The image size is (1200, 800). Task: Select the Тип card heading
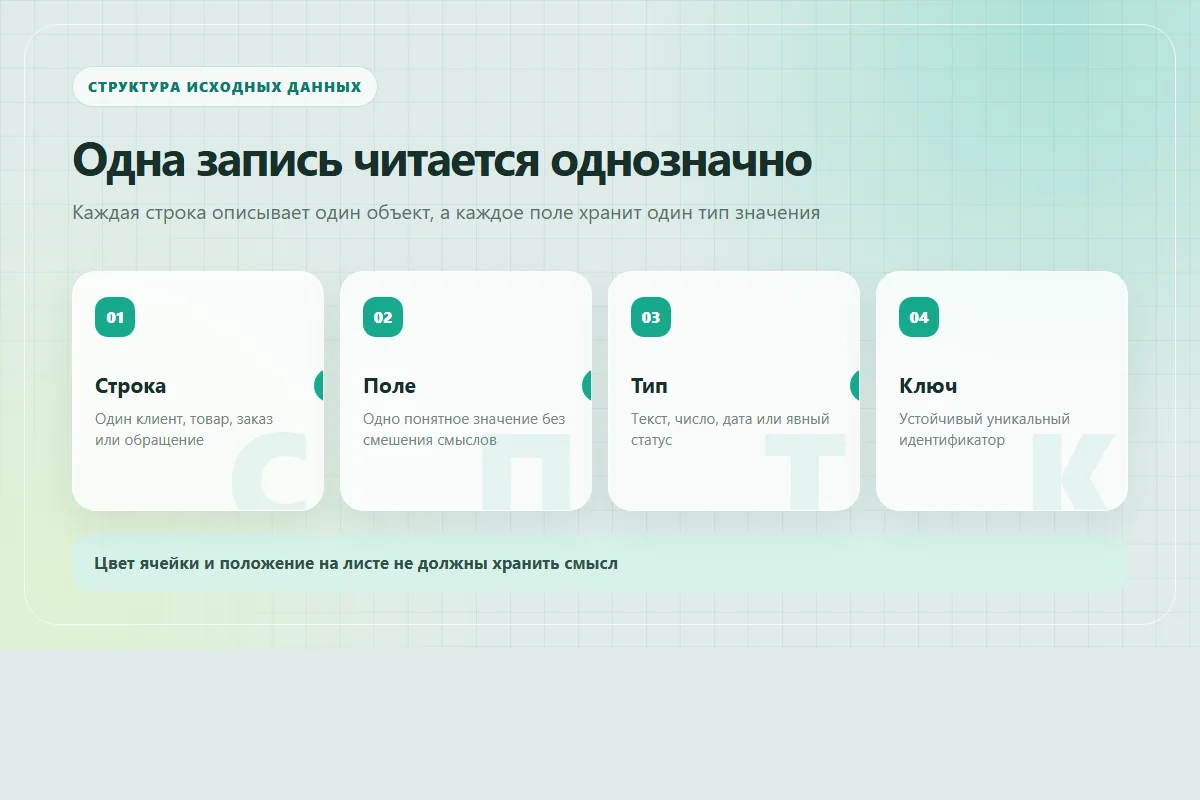point(649,386)
